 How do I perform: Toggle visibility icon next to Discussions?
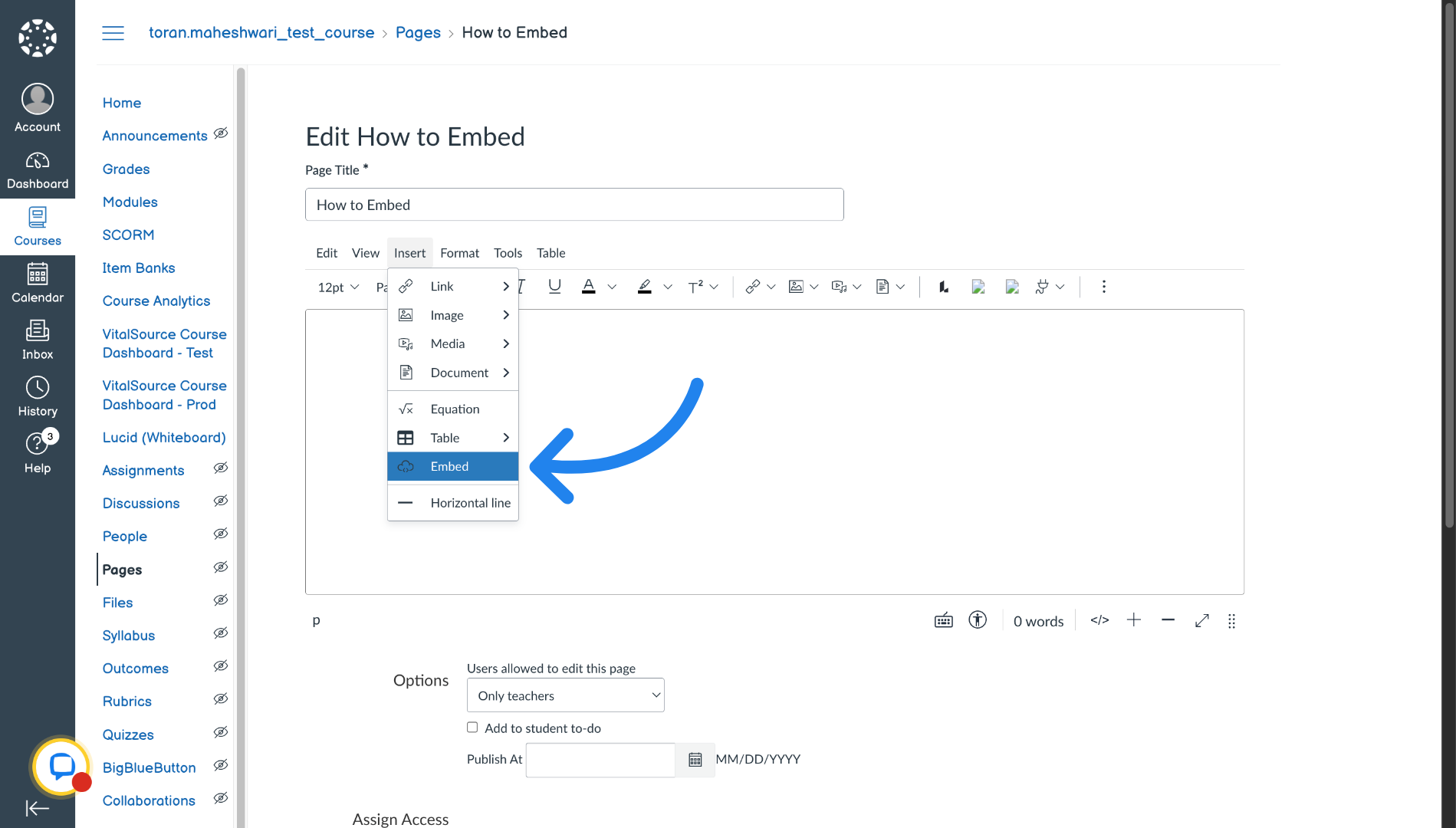pyautogui.click(x=221, y=501)
